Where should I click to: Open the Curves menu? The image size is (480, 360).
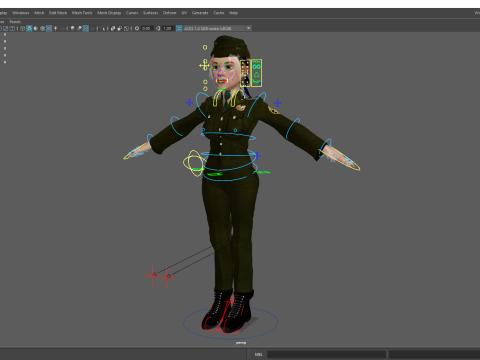(132, 13)
